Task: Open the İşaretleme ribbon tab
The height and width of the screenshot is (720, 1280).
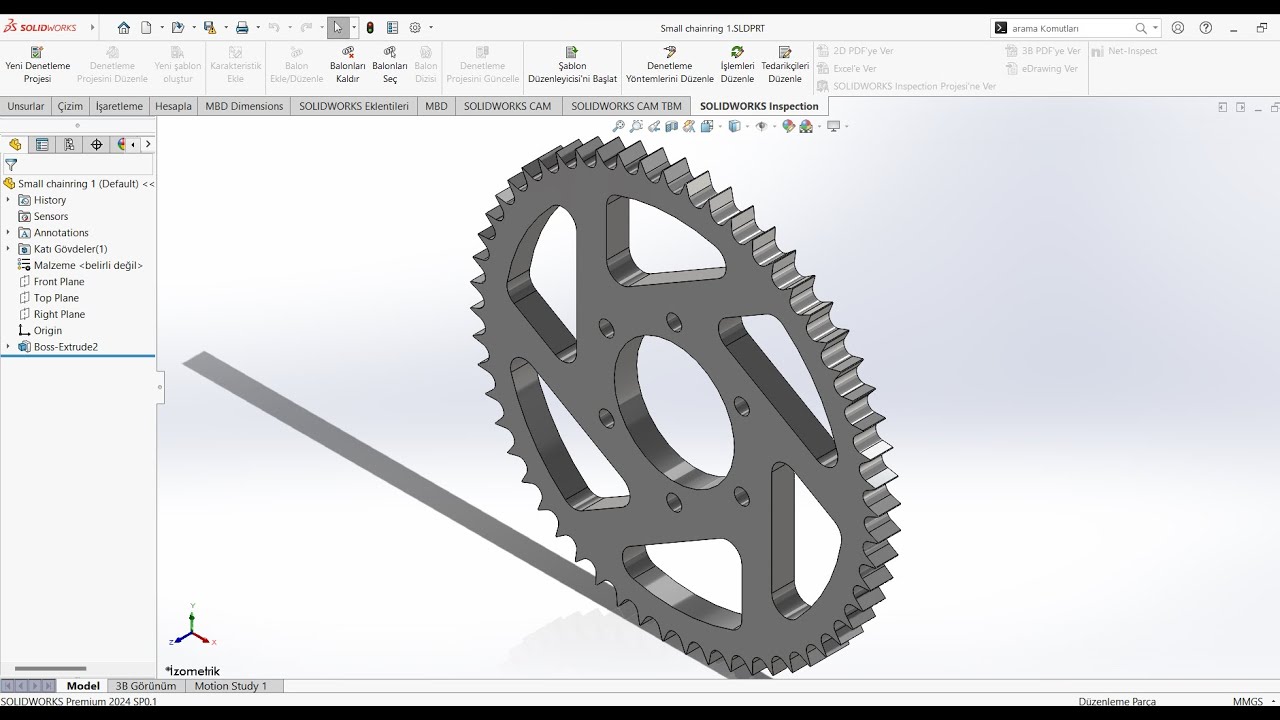Action: point(119,106)
